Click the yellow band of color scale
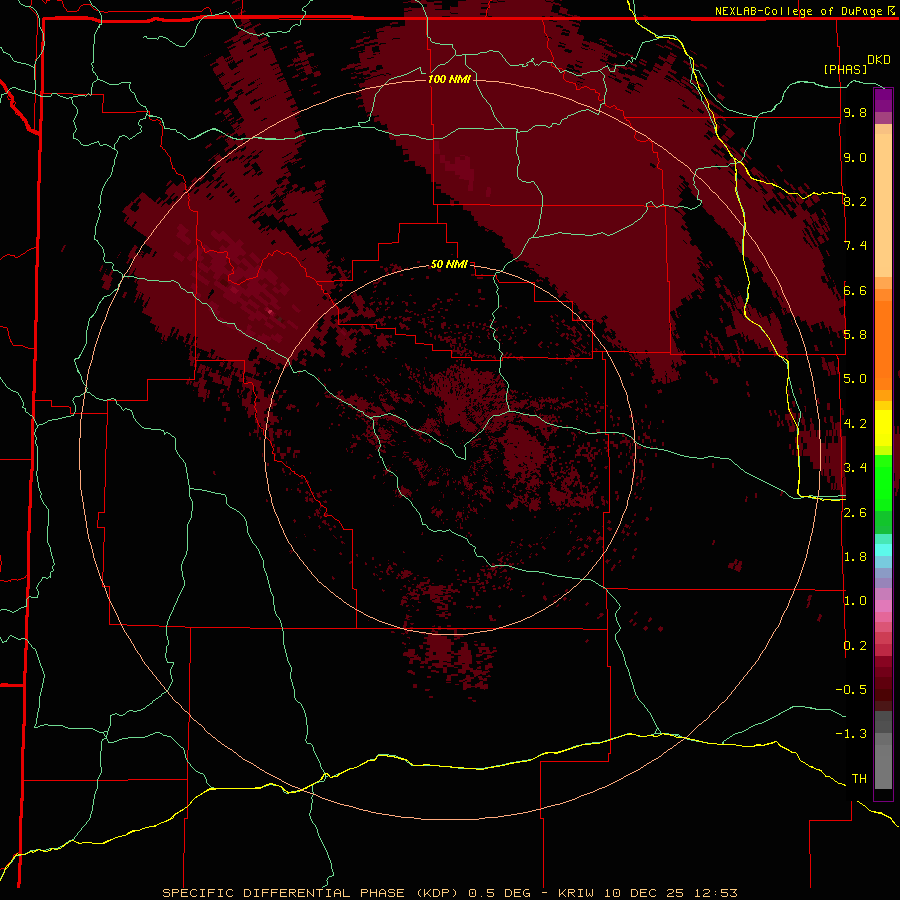Screen dimensions: 900x900 click(883, 428)
